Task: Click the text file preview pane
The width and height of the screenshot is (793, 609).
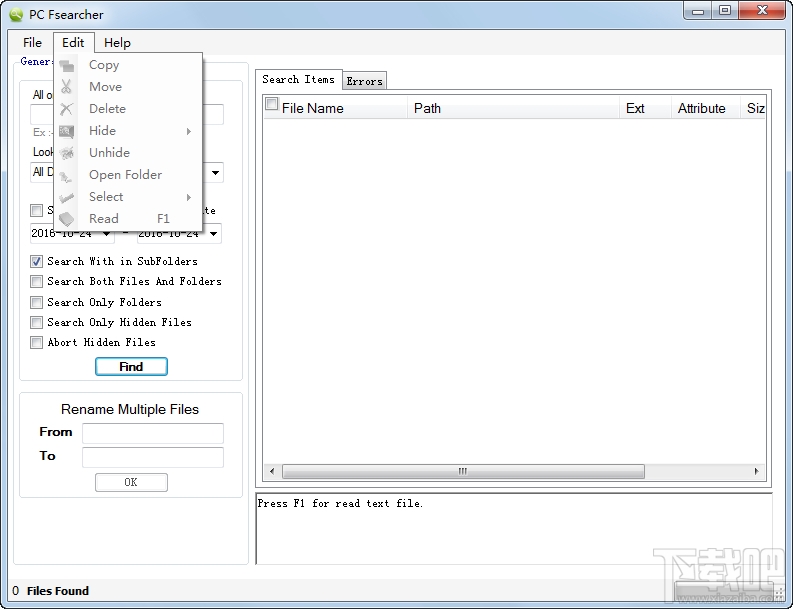Action: 514,529
